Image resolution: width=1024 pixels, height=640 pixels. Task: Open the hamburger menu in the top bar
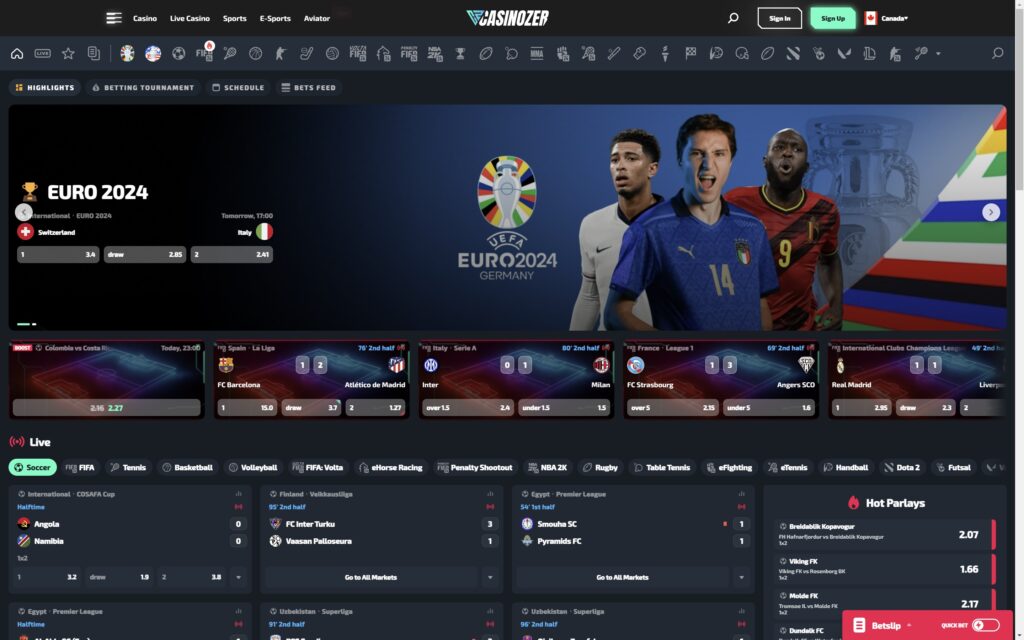pyautogui.click(x=114, y=18)
